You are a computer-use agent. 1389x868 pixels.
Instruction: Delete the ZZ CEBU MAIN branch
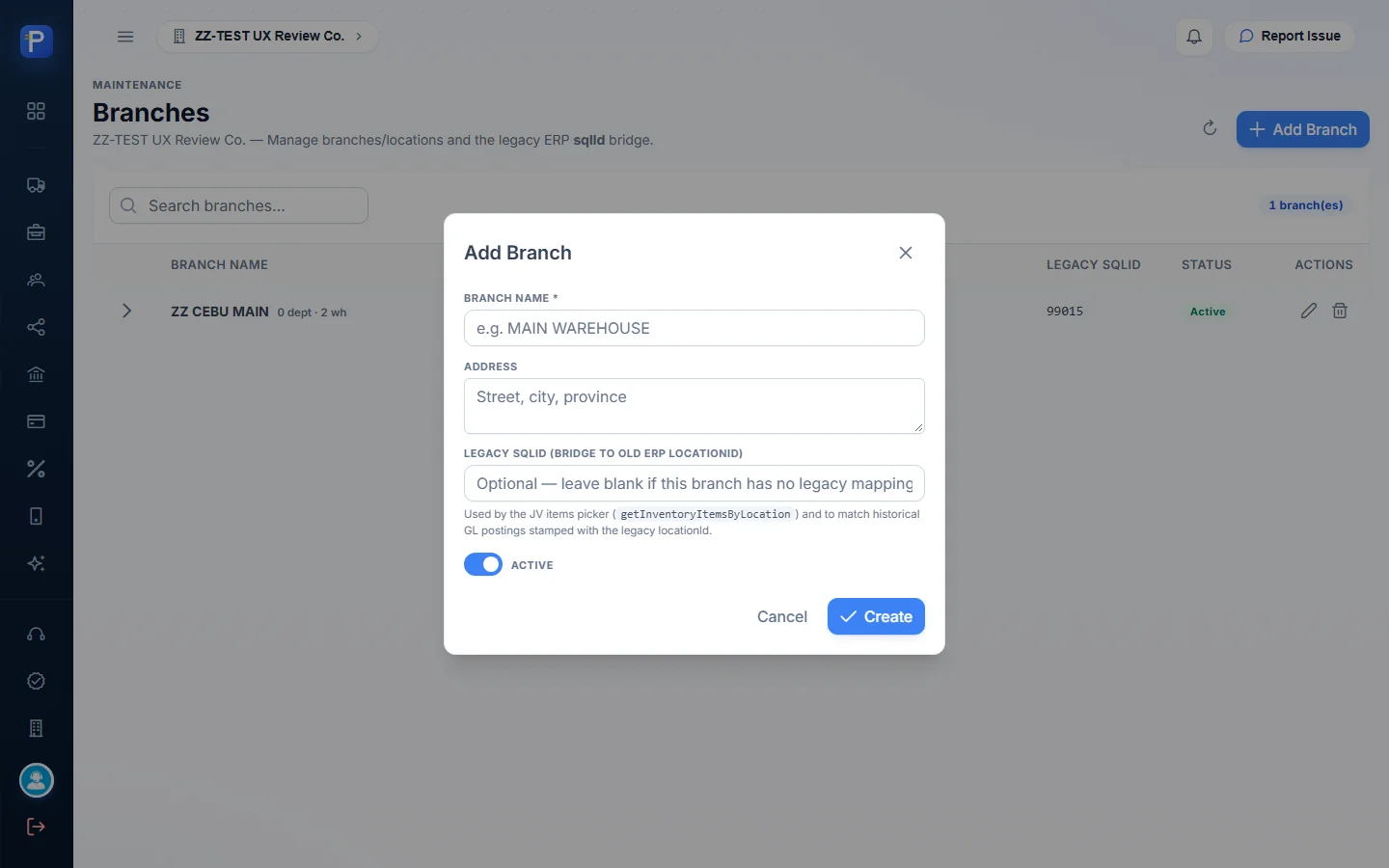click(1340, 311)
